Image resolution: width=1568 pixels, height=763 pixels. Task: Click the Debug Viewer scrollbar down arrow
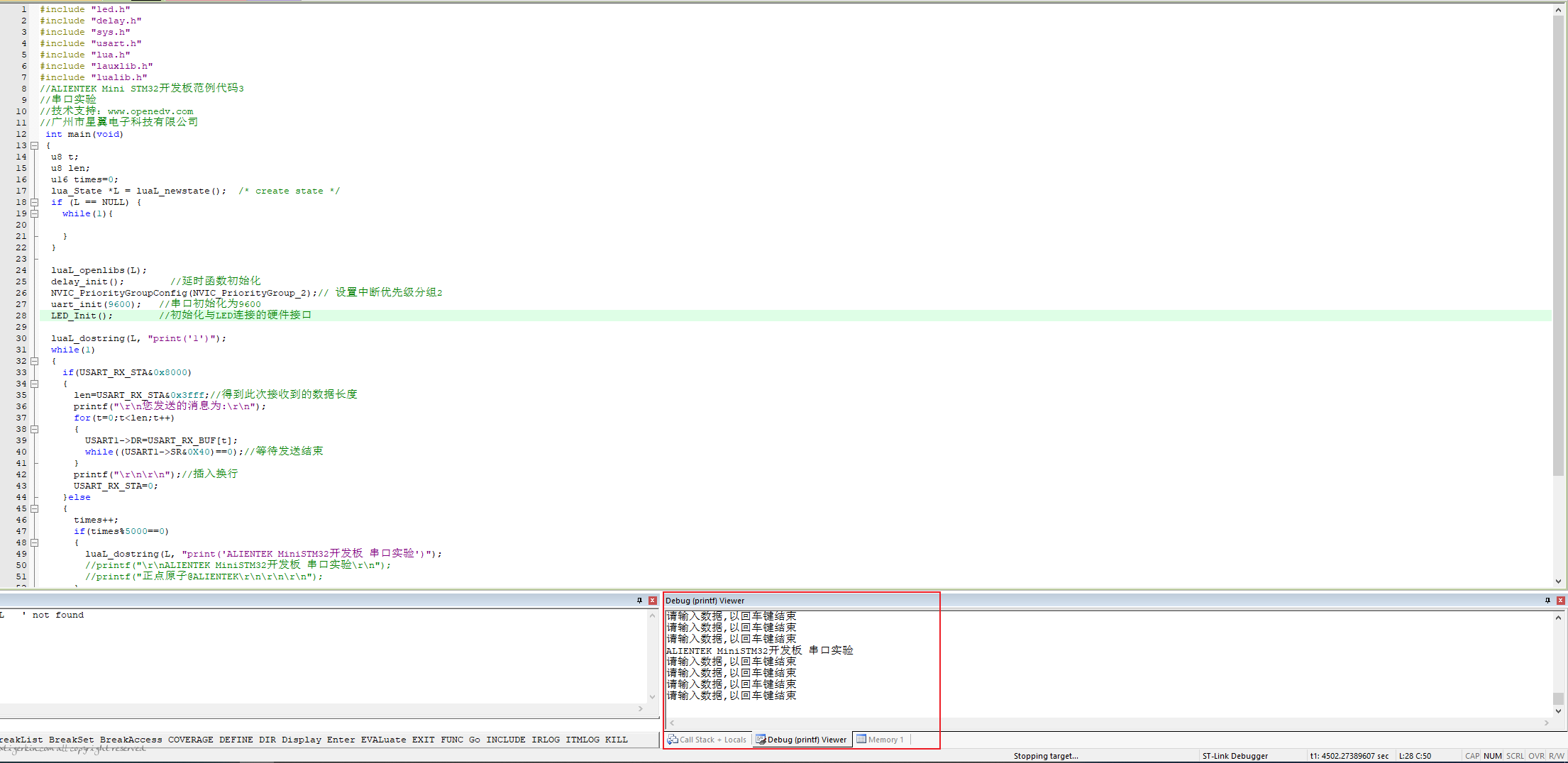pos(1558,711)
